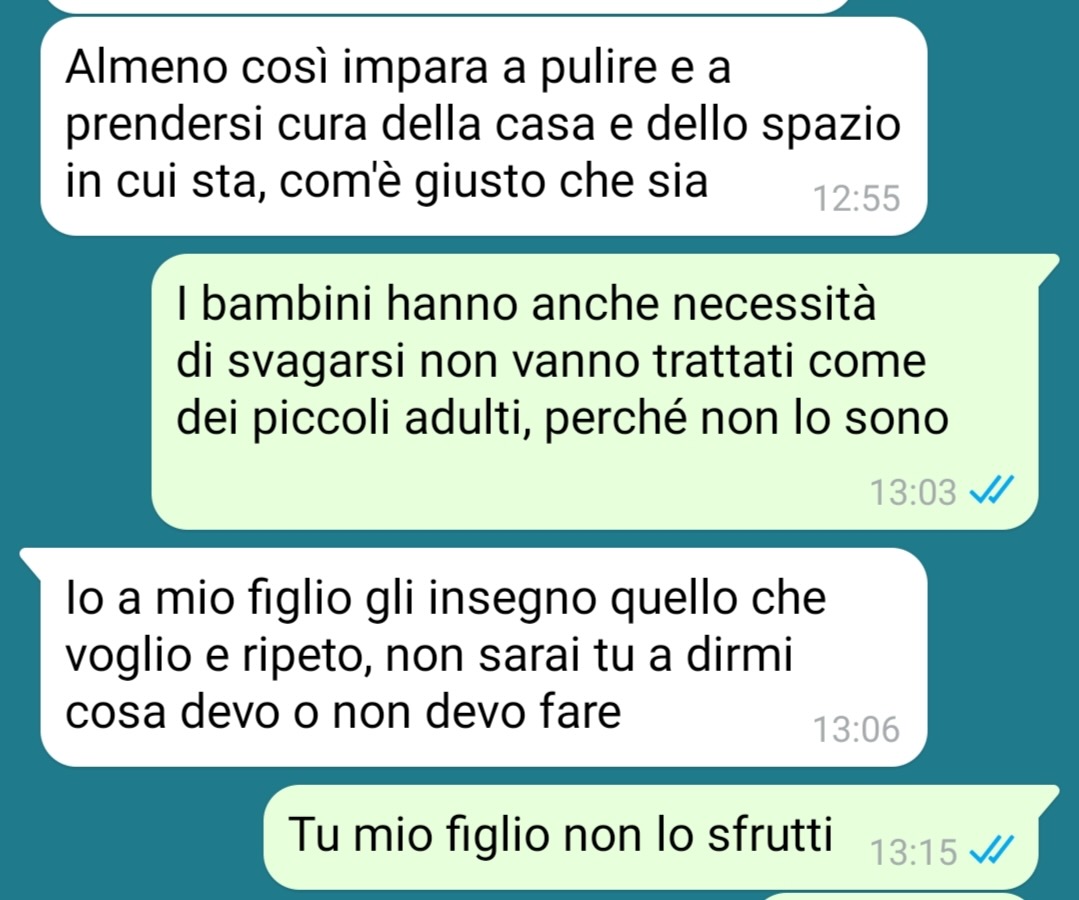
Task: Tap the corner tail of the 13:03 bubble
Action: (x=1048, y=264)
